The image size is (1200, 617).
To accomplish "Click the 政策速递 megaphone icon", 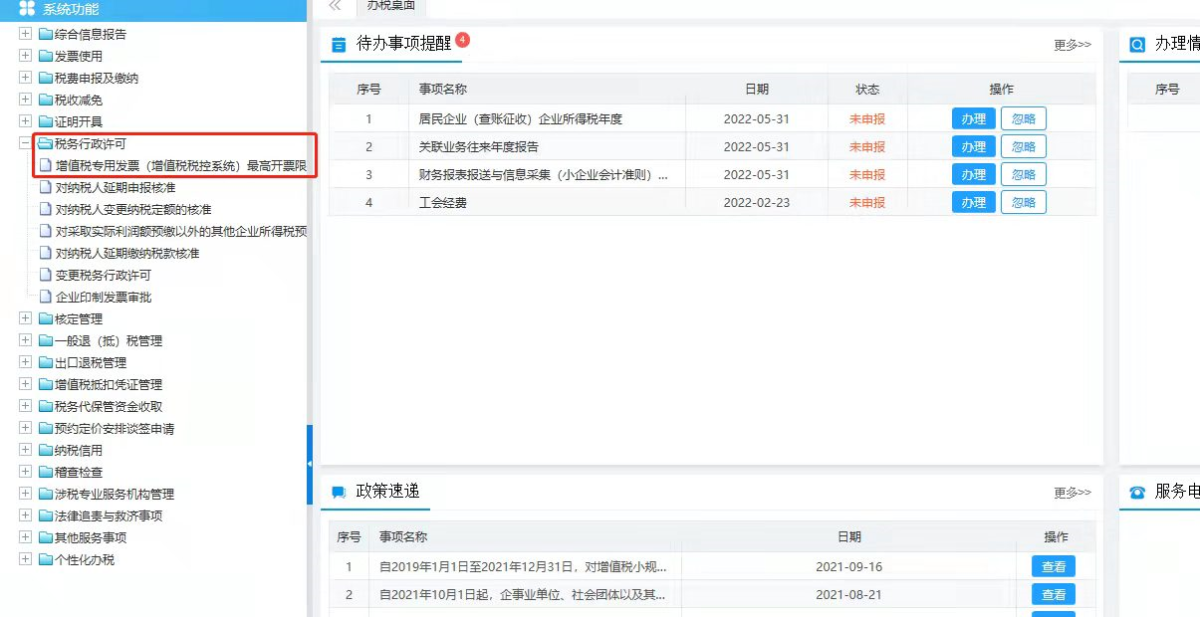I will tap(338, 492).
